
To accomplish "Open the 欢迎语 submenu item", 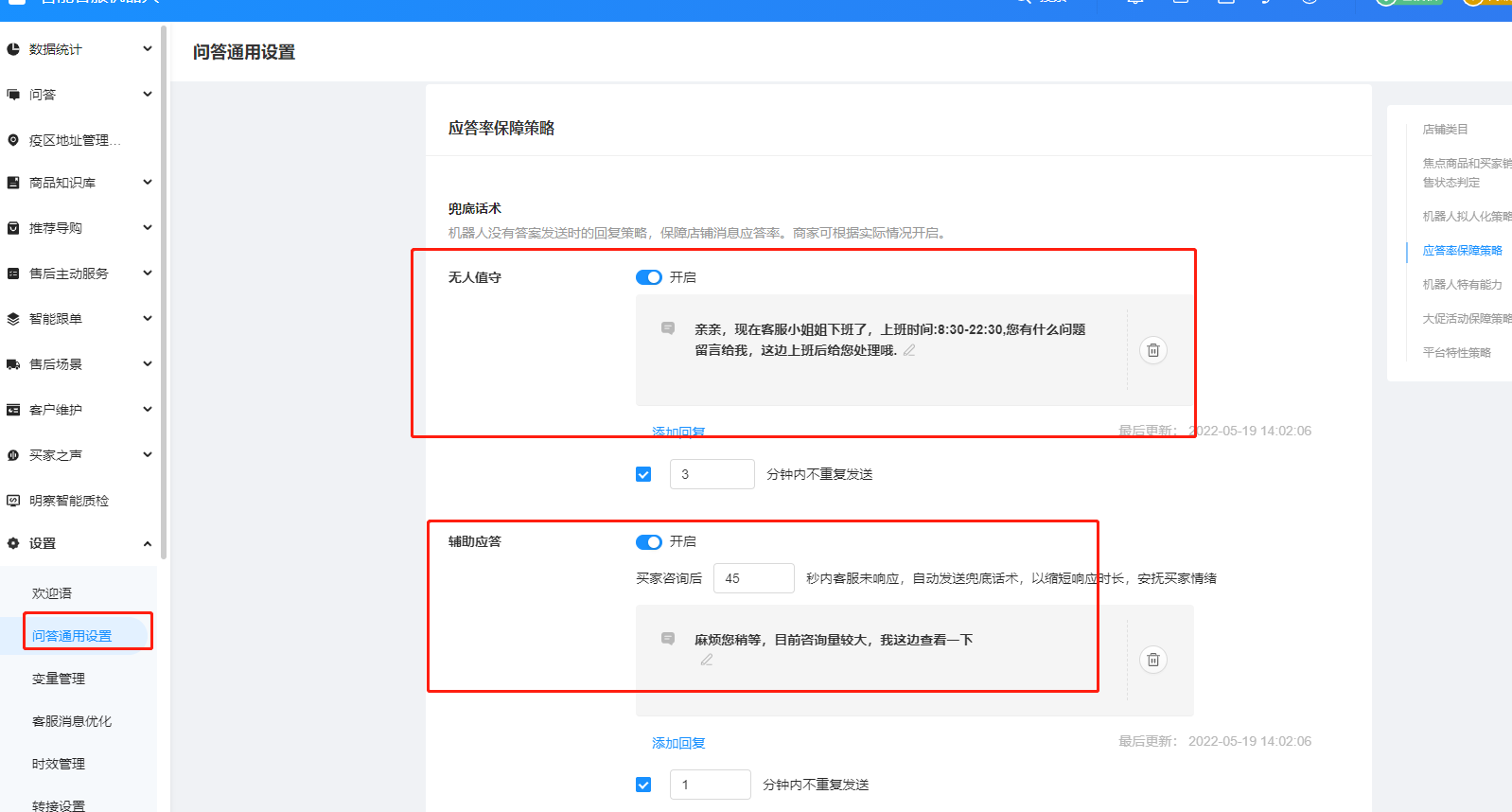I will pyautogui.click(x=52, y=593).
